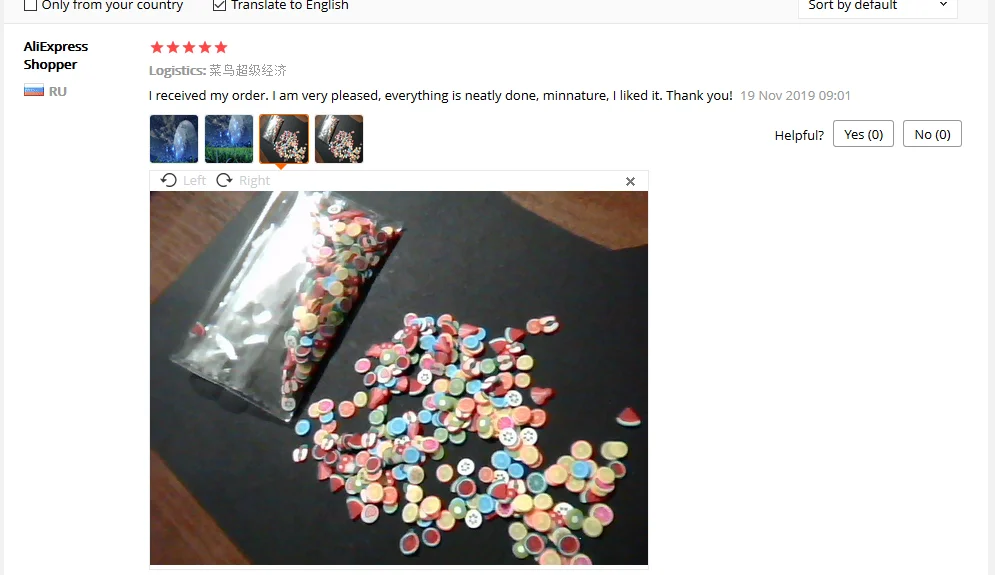This screenshot has height=575, width=995.
Task: Click the five-star rating icons
Action: [x=188, y=47]
